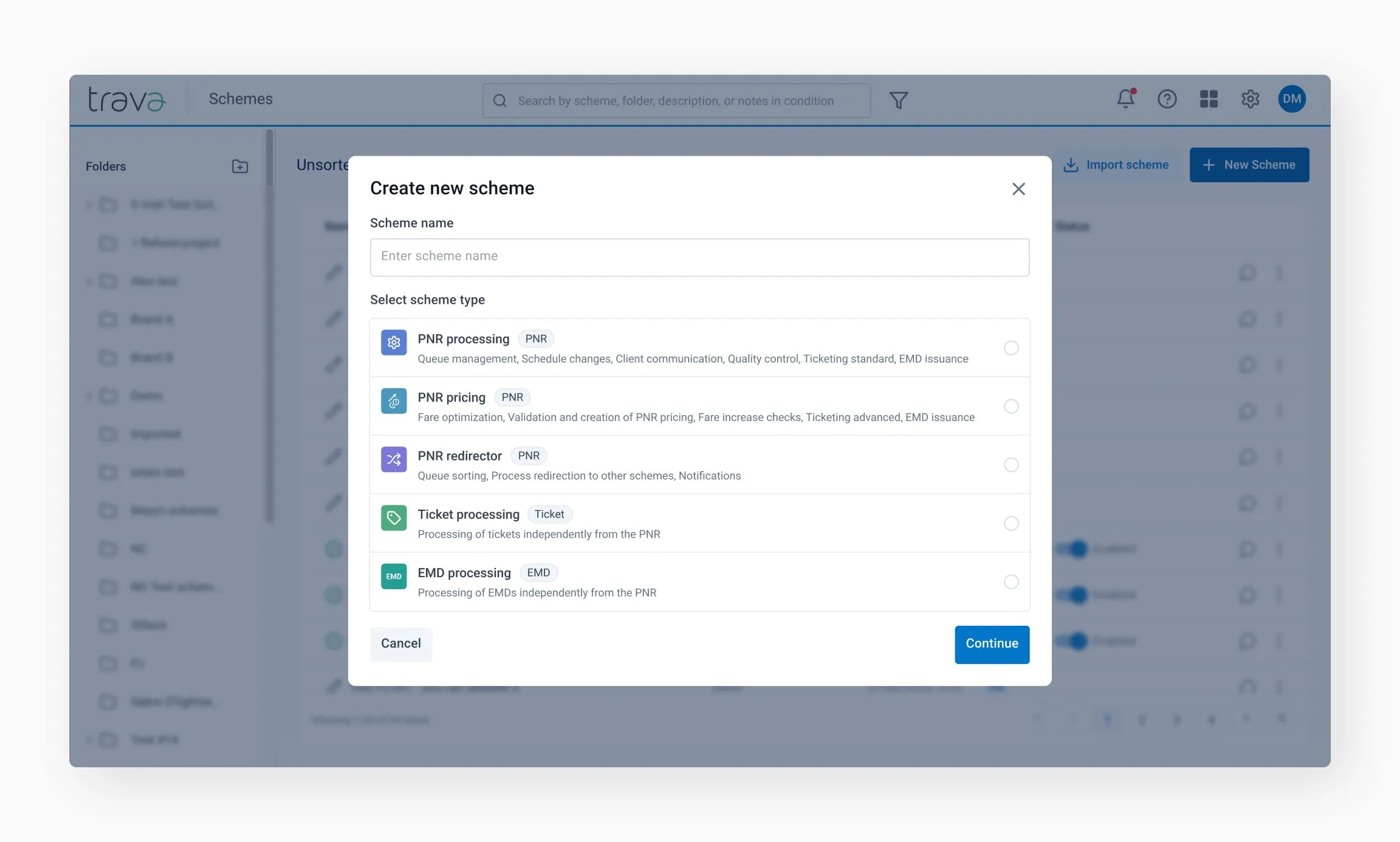1400x842 pixels.
Task: Click the notifications bell icon
Action: (1125, 99)
